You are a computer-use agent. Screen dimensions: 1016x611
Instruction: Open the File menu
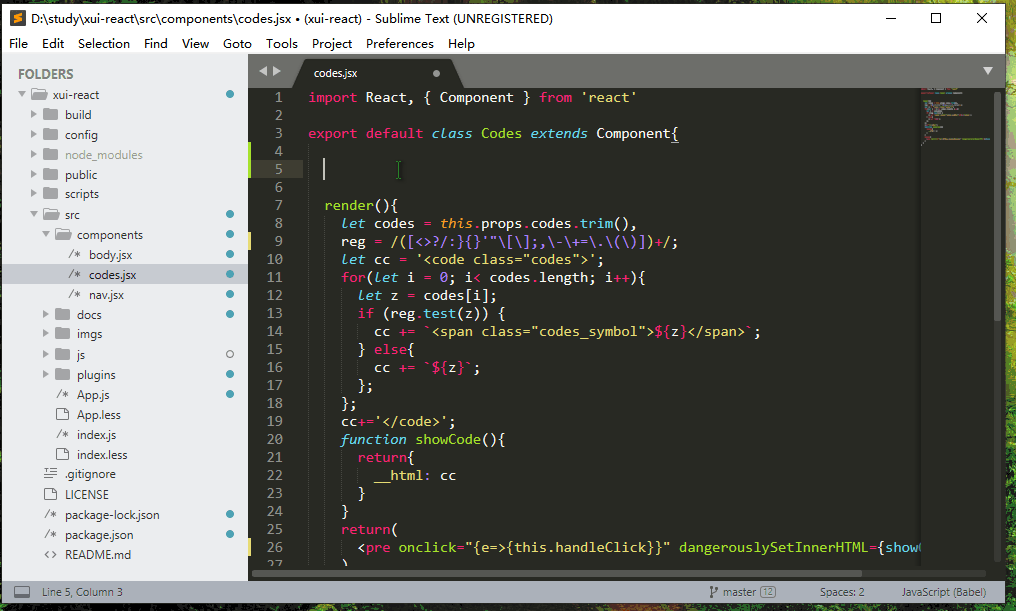pyautogui.click(x=18, y=43)
